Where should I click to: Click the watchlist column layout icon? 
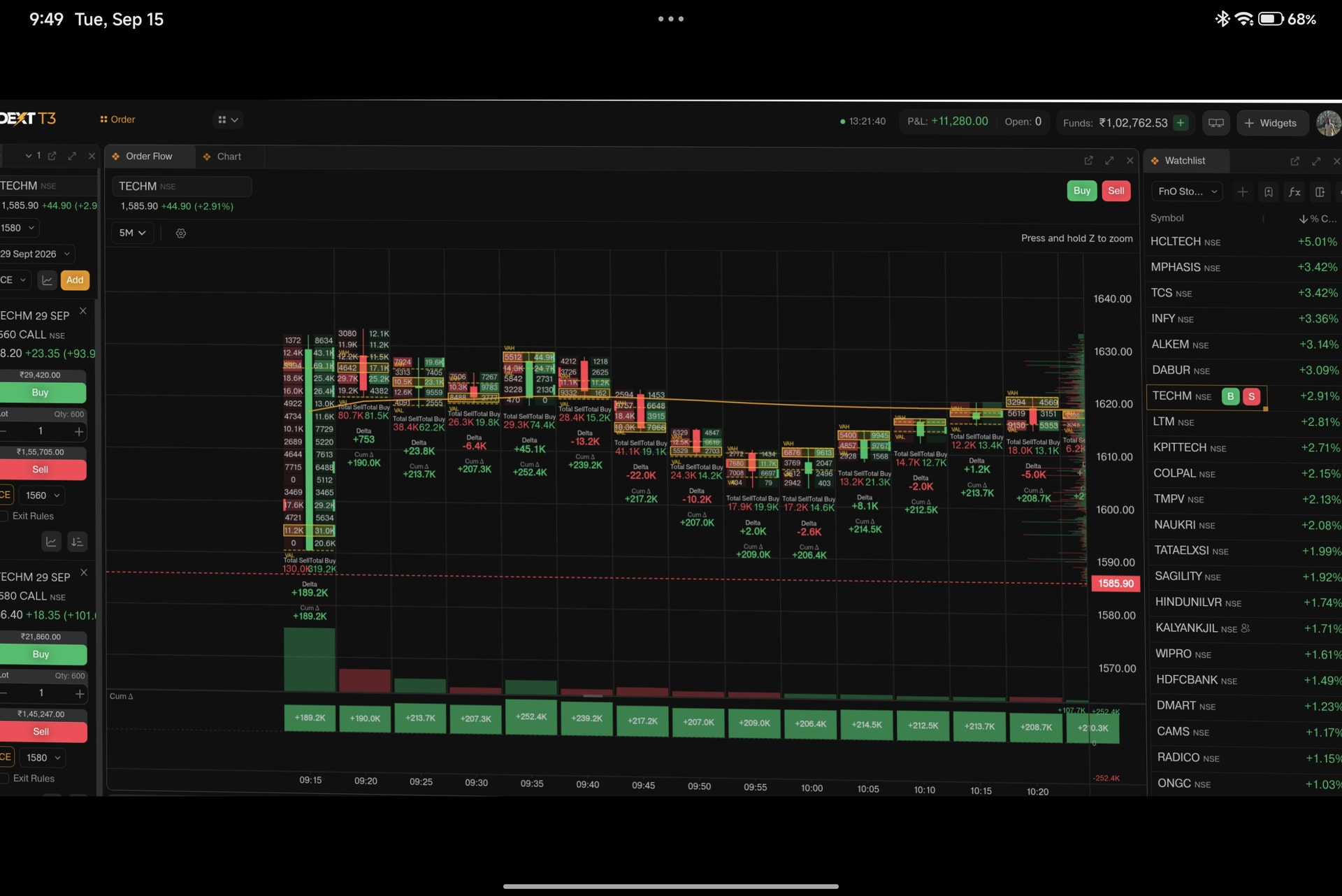[1320, 192]
